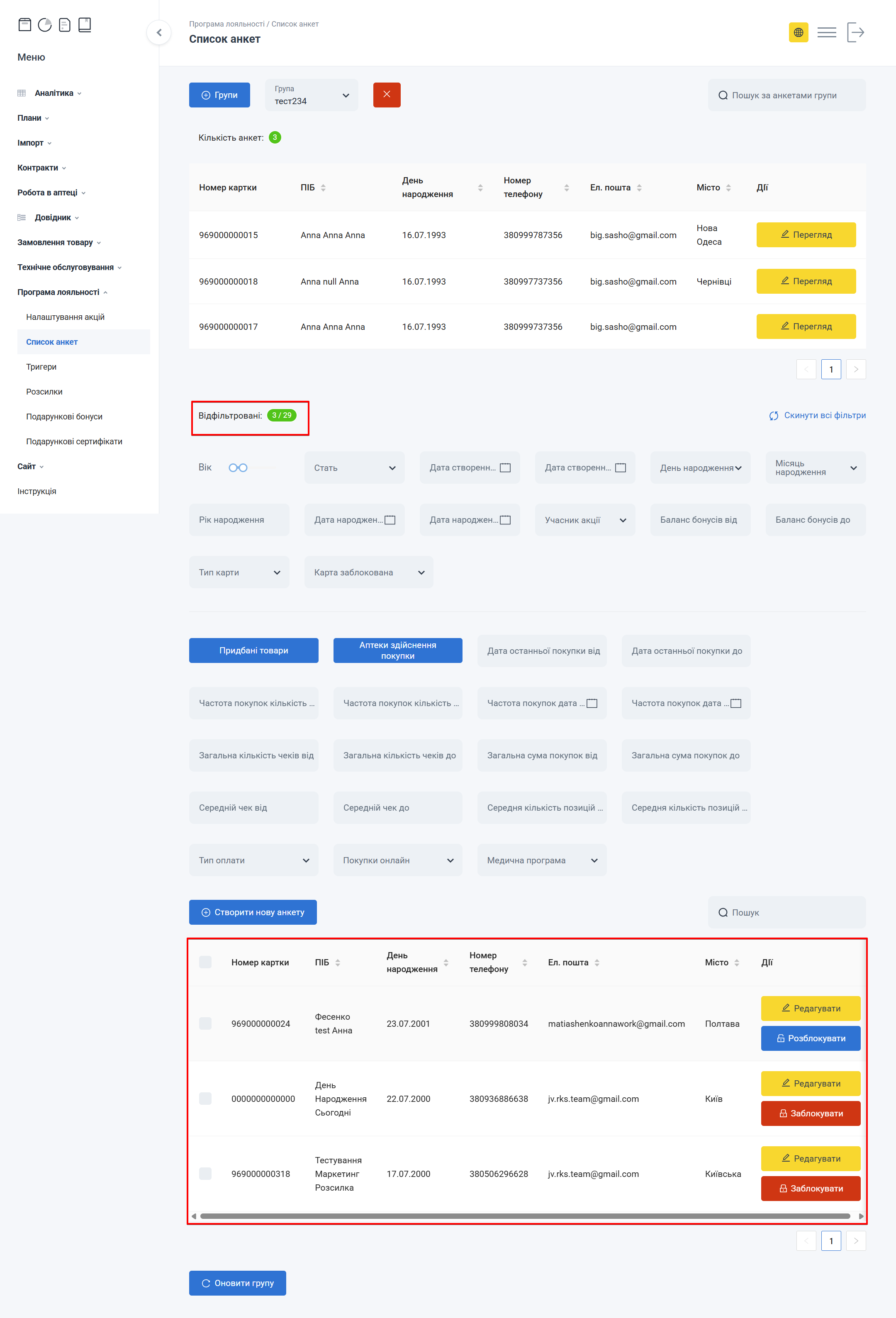Click the document icon in sidebar header
896x1318 pixels.
tap(65, 24)
